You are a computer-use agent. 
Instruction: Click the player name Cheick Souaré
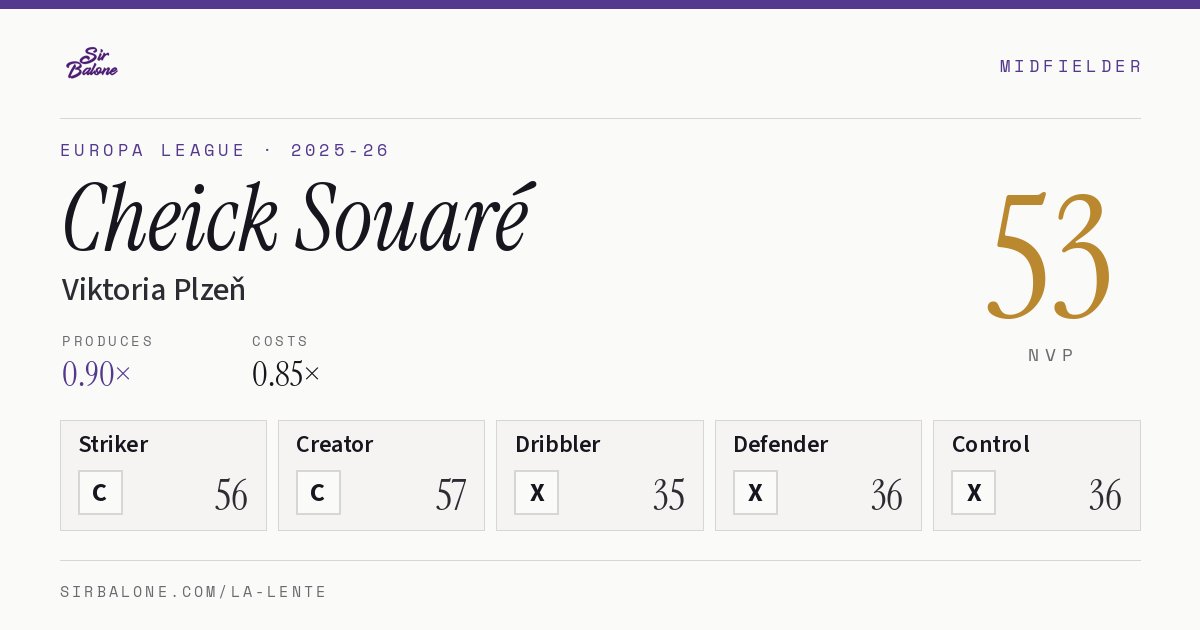(x=297, y=218)
